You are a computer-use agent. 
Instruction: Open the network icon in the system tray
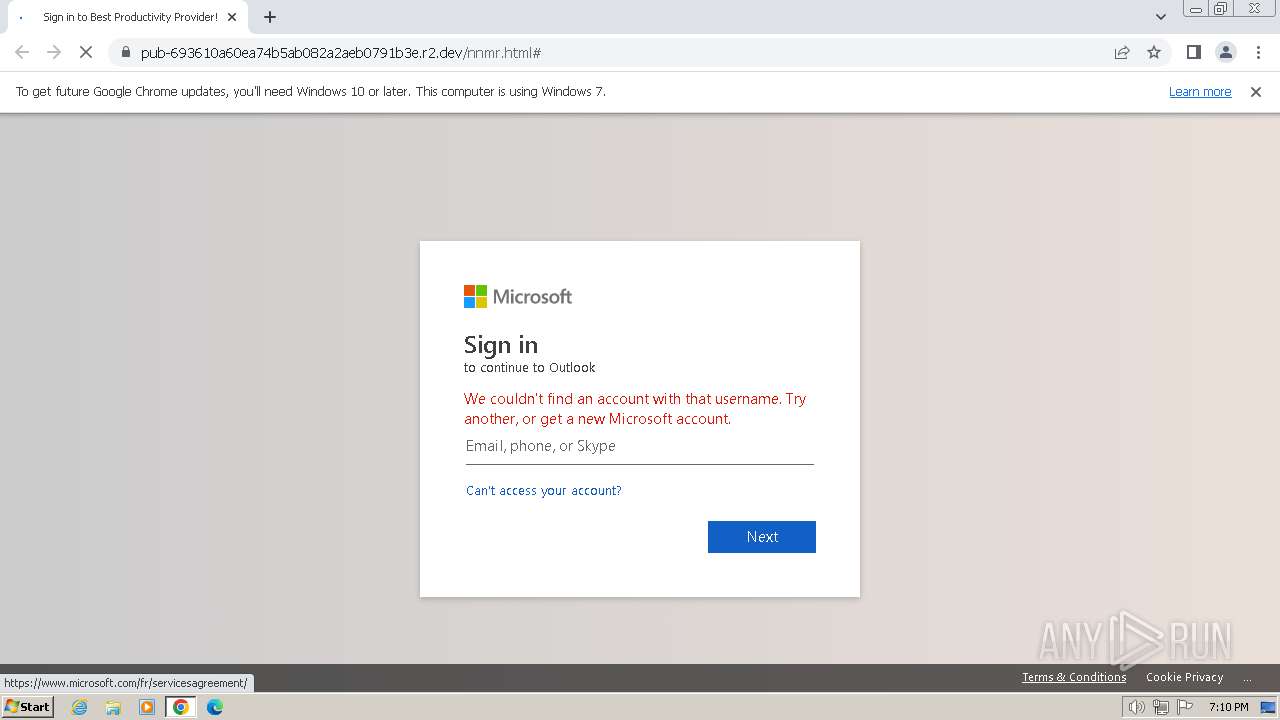pyautogui.click(x=1160, y=707)
